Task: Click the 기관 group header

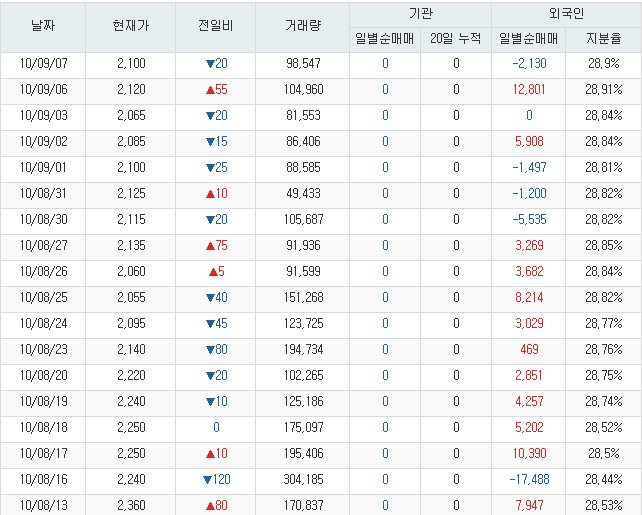Action: click(x=420, y=14)
